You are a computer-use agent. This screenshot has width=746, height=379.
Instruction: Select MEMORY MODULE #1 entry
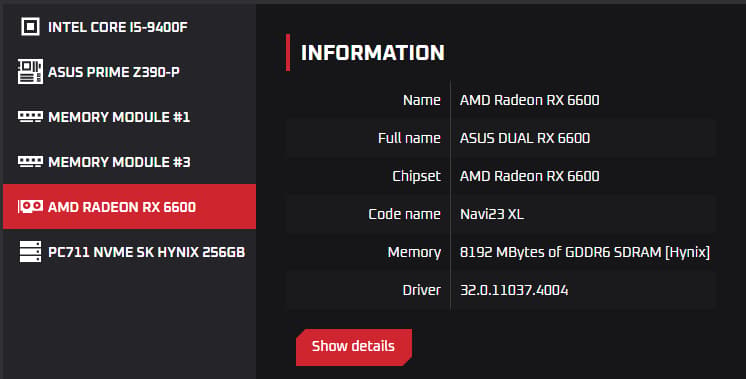click(129, 117)
